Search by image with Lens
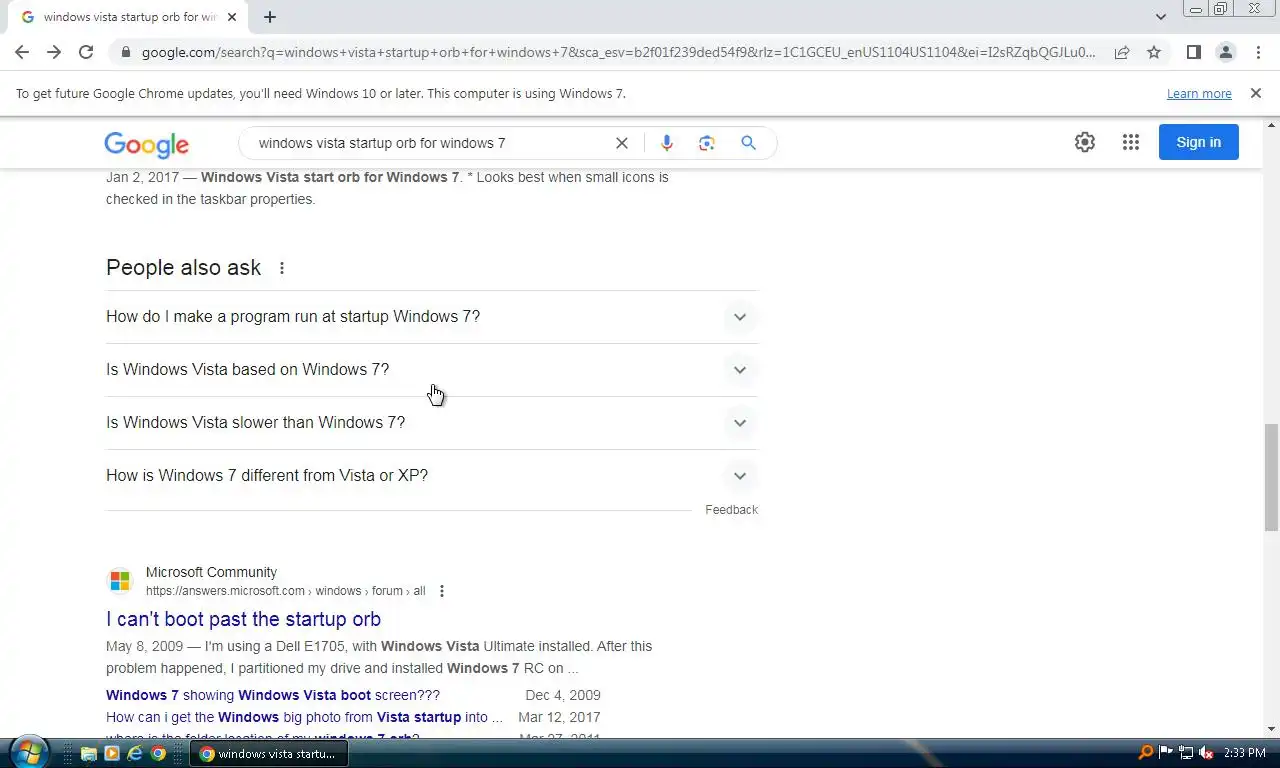The height and width of the screenshot is (768, 1280). click(707, 143)
